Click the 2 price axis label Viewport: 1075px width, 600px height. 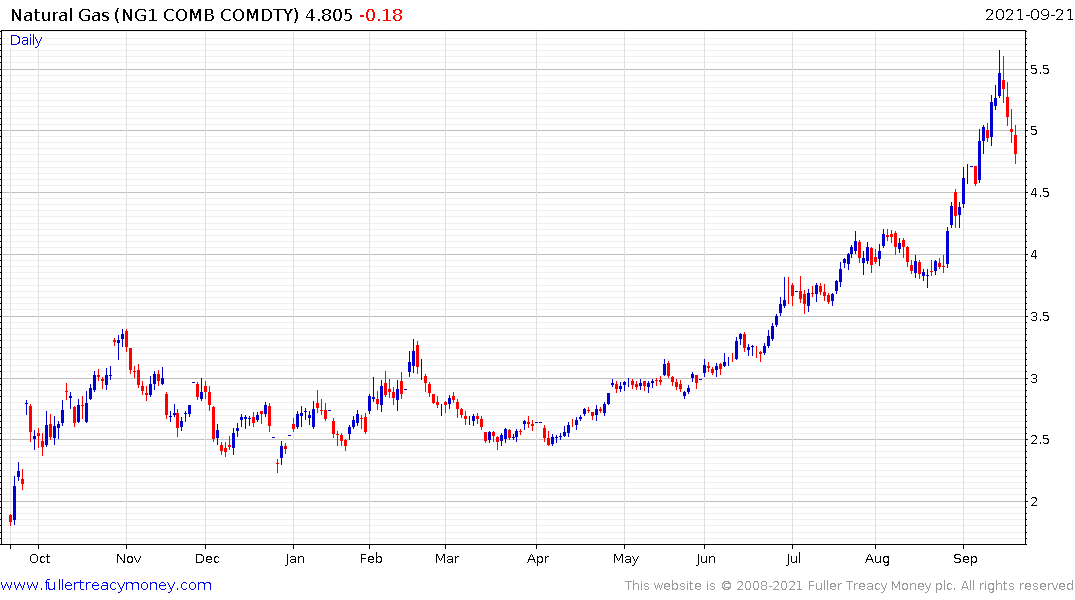(x=1035, y=501)
